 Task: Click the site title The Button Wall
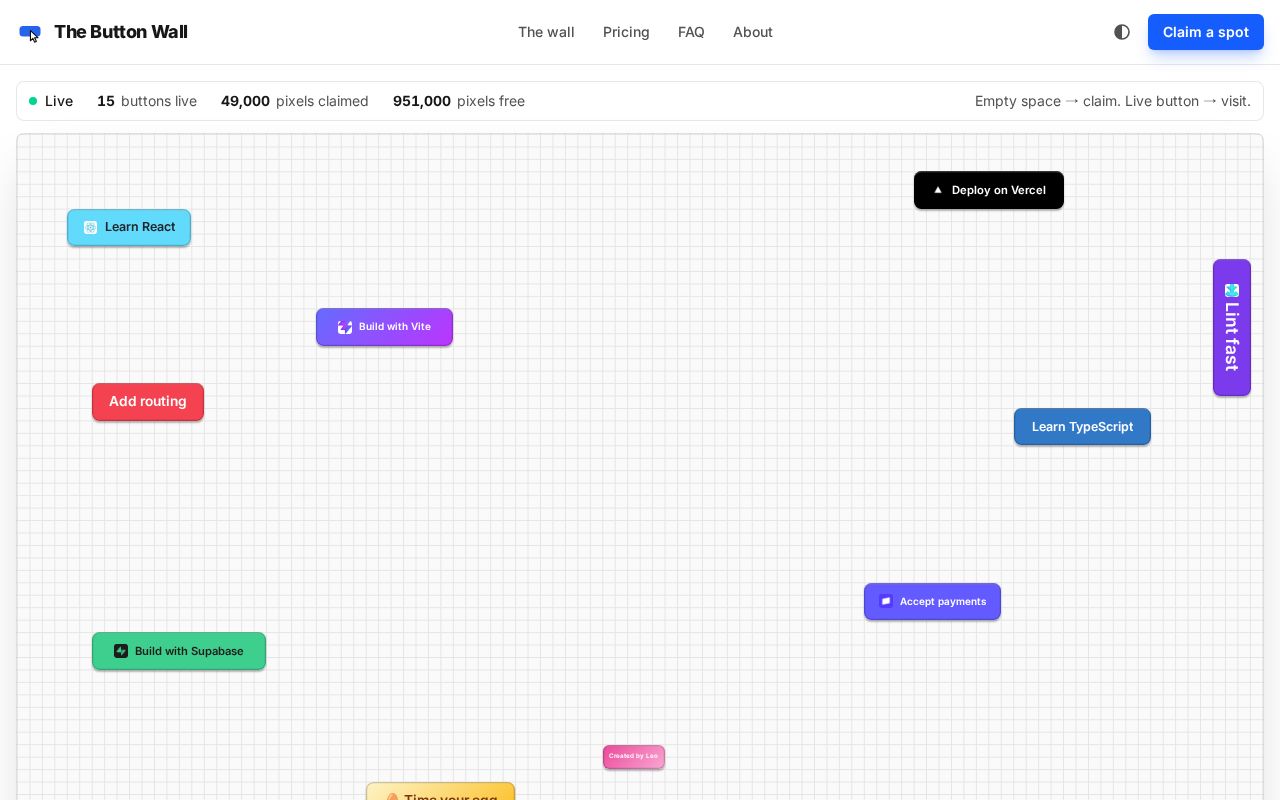click(121, 32)
